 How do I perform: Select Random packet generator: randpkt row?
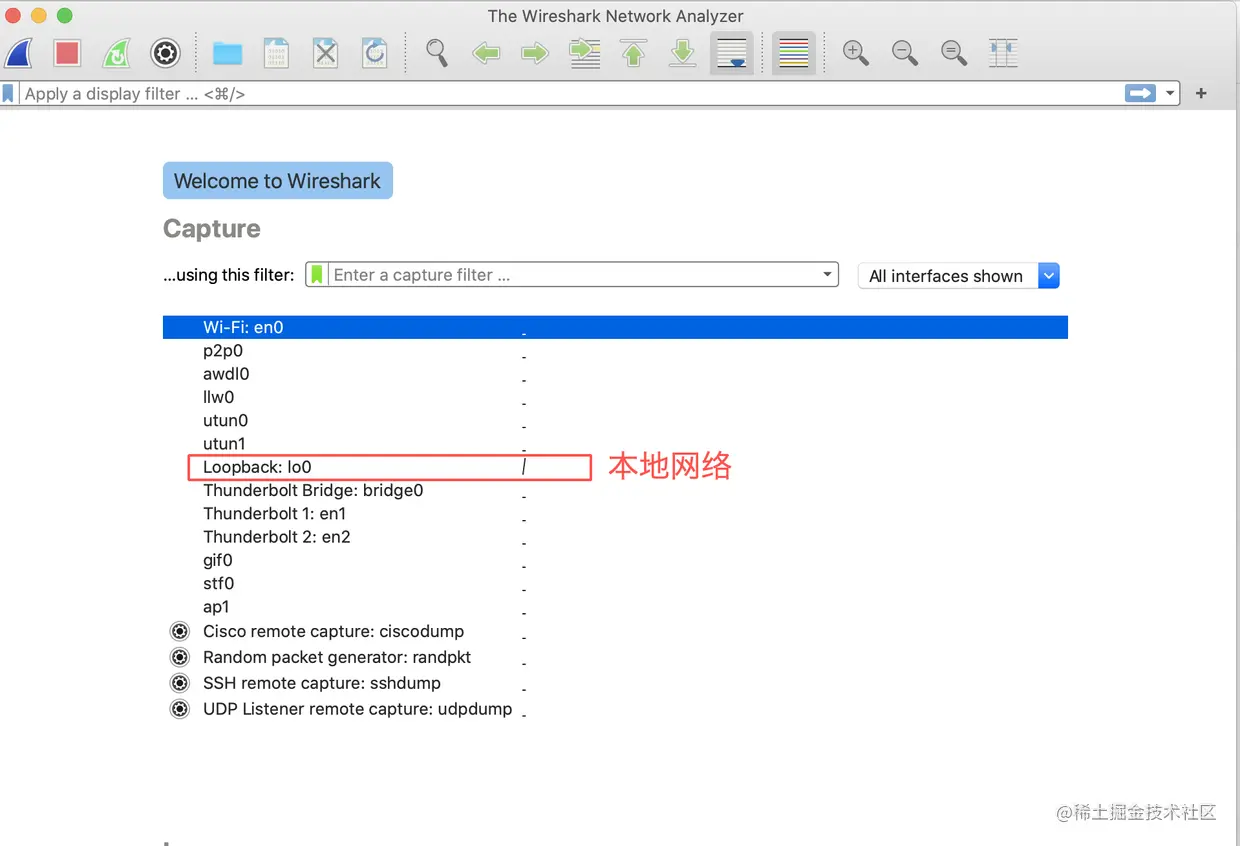pyautogui.click(x=615, y=657)
